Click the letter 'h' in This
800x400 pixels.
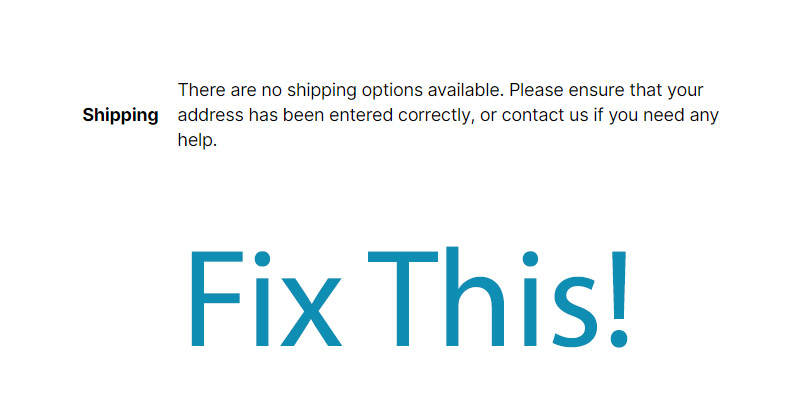[x=475, y=297]
